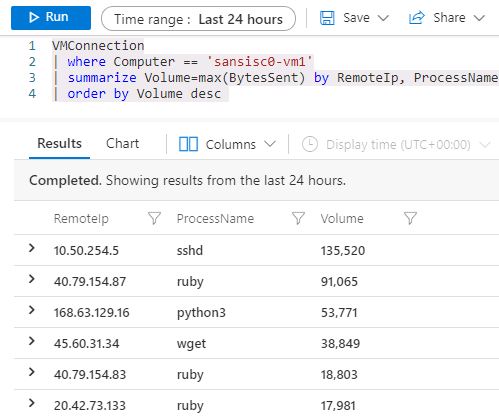Expand the 45.60.31.34 wget row
The image size is (499, 417).
coord(32,341)
